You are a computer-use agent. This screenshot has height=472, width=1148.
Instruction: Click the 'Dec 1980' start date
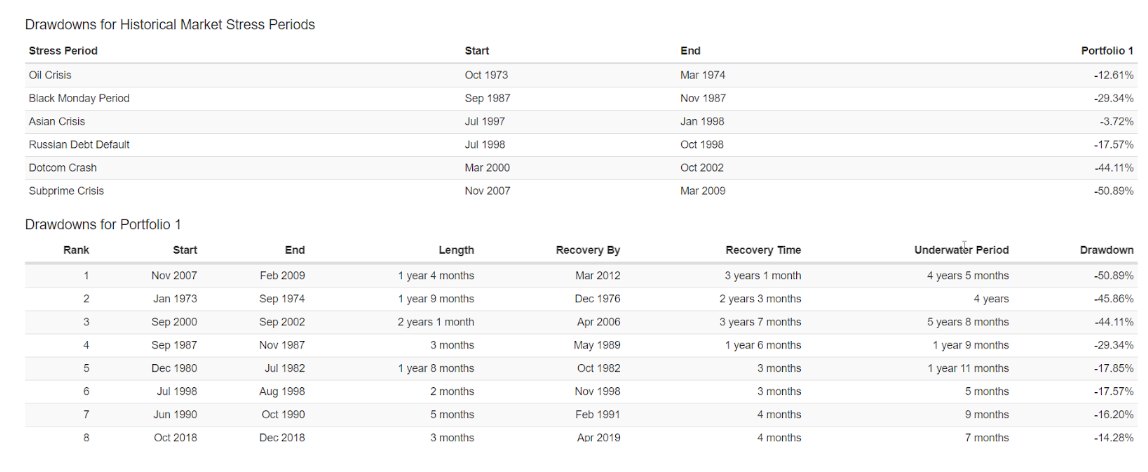(174, 368)
